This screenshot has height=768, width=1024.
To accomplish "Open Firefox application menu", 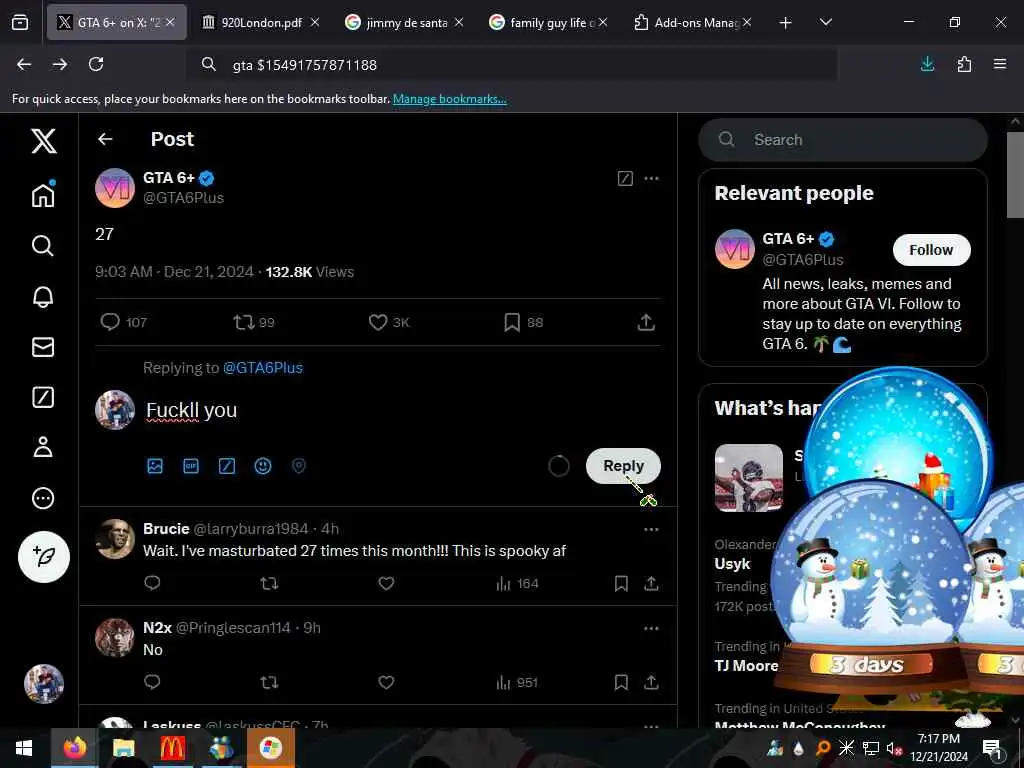I will pyautogui.click(x=1000, y=64).
